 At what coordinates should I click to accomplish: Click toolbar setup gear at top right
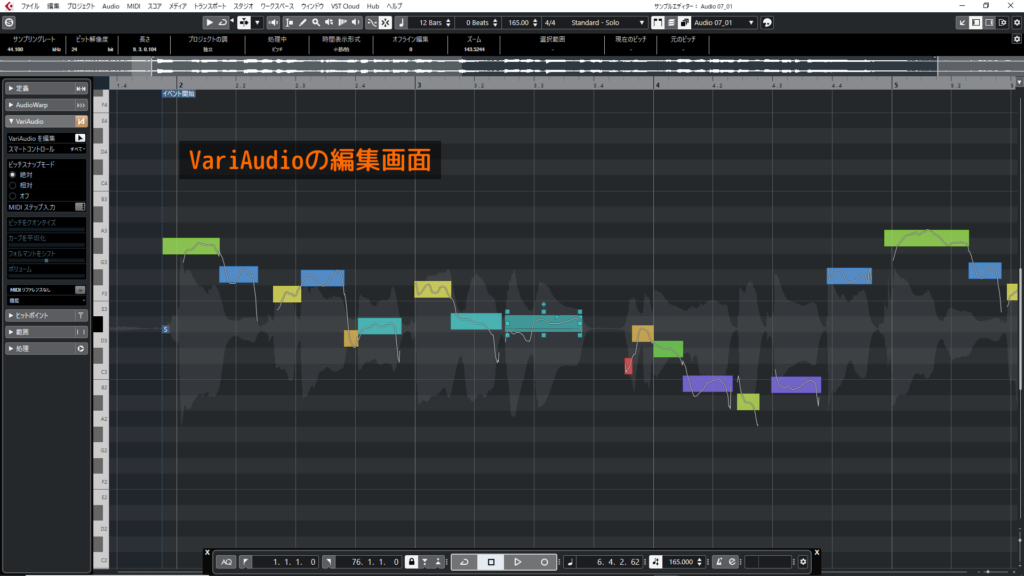[x=1017, y=23]
